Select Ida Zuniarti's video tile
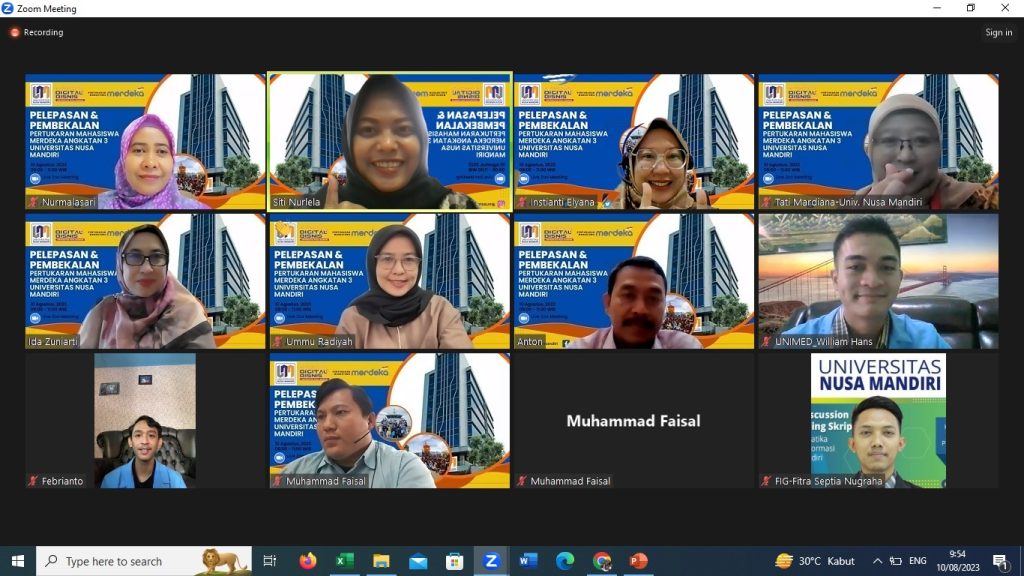The width and height of the screenshot is (1024, 576). tap(145, 281)
